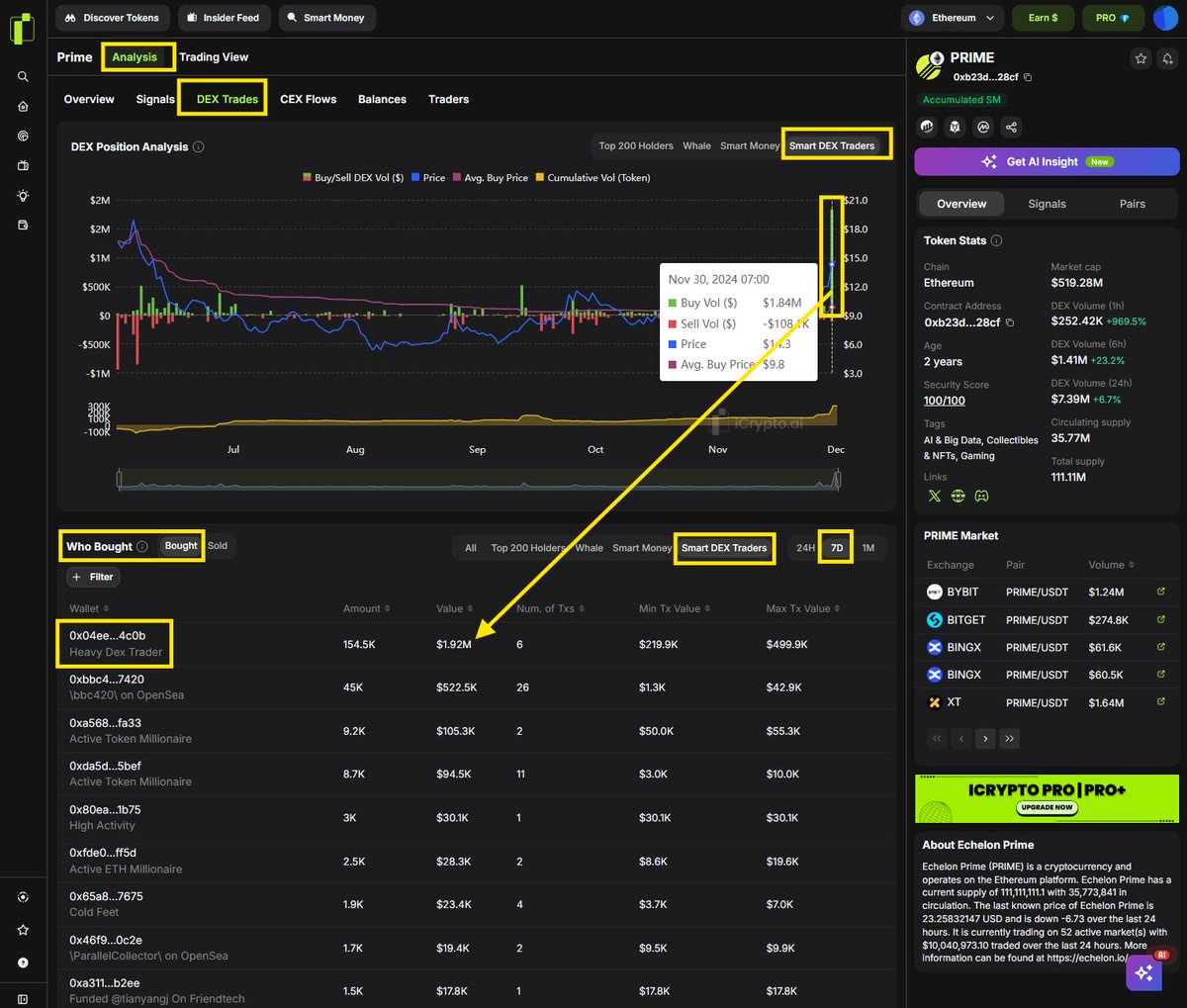1187x1008 pixels.
Task: Sort PRIME Market by Volume
Action: coord(1112,565)
